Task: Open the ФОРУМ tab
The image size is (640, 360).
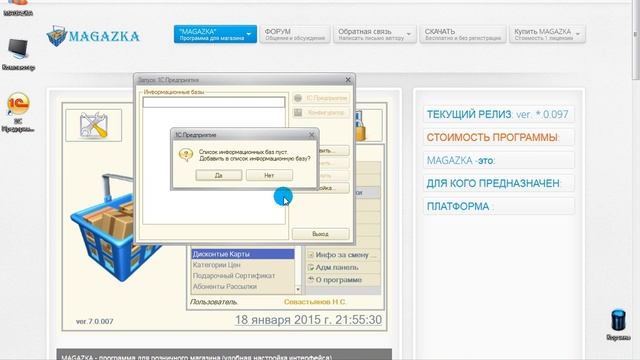Action: pos(295,34)
